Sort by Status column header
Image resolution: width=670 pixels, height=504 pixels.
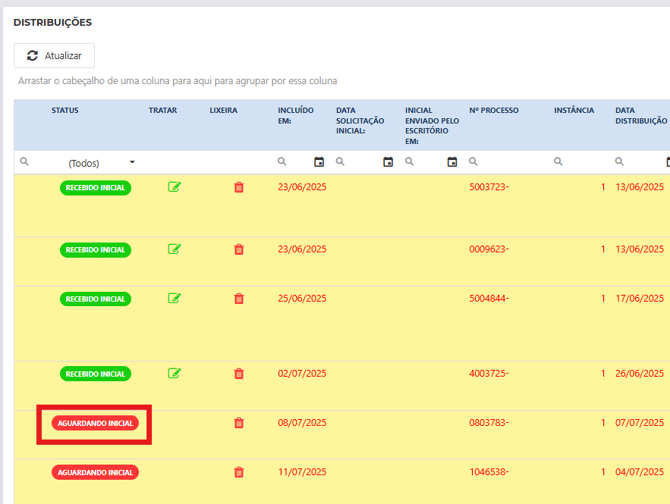(65, 110)
